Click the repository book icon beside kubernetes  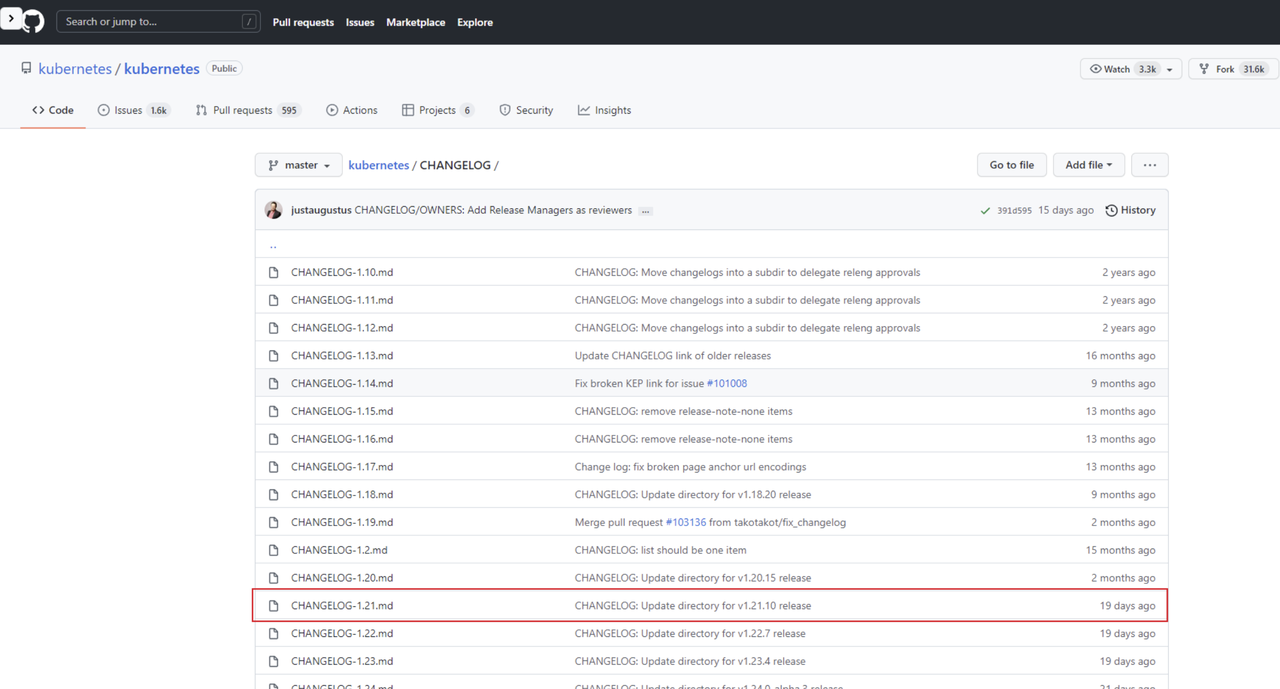(x=26, y=69)
